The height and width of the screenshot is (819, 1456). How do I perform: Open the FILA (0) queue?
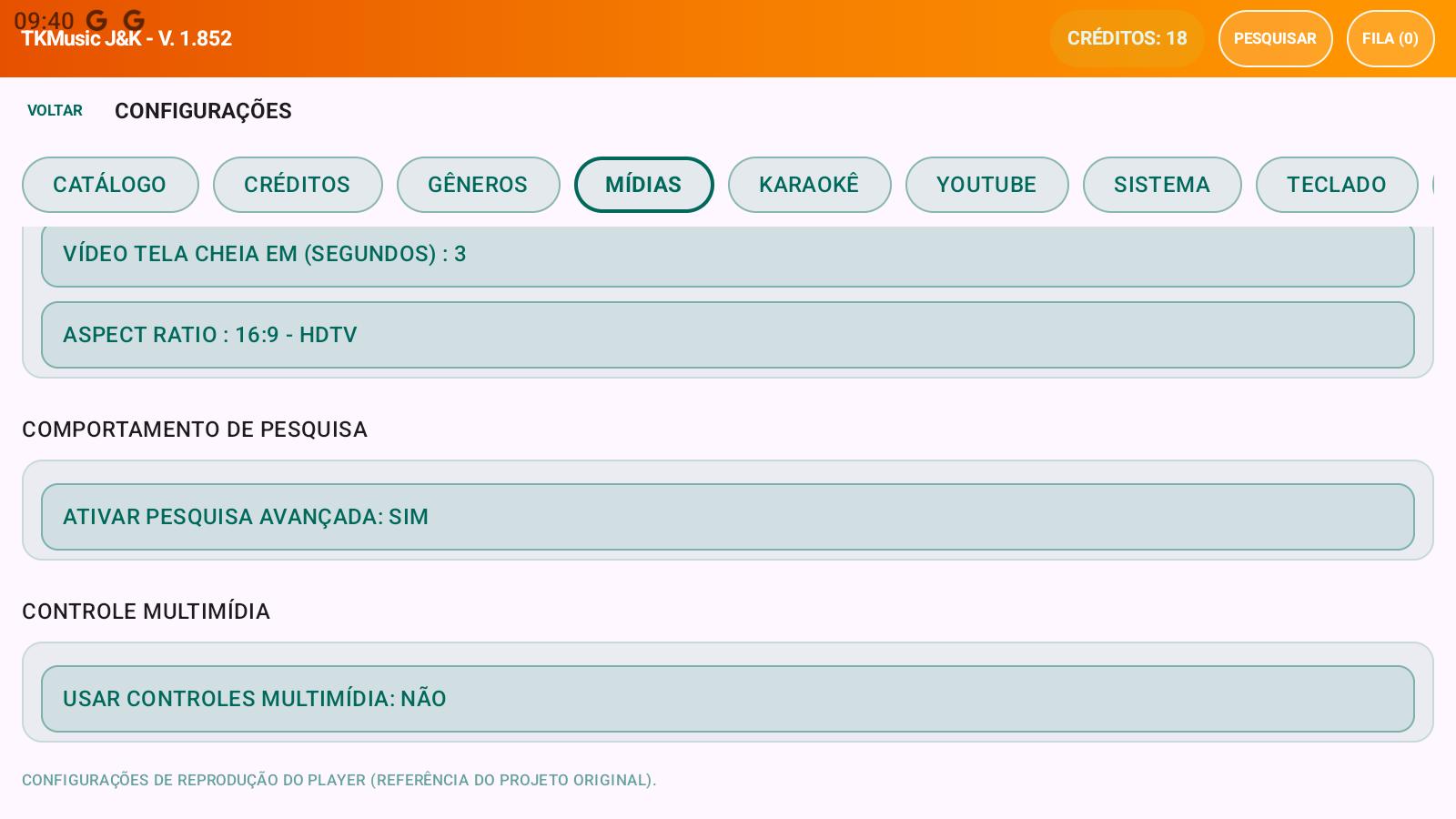pyautogui.click(x=1390, y=38)
